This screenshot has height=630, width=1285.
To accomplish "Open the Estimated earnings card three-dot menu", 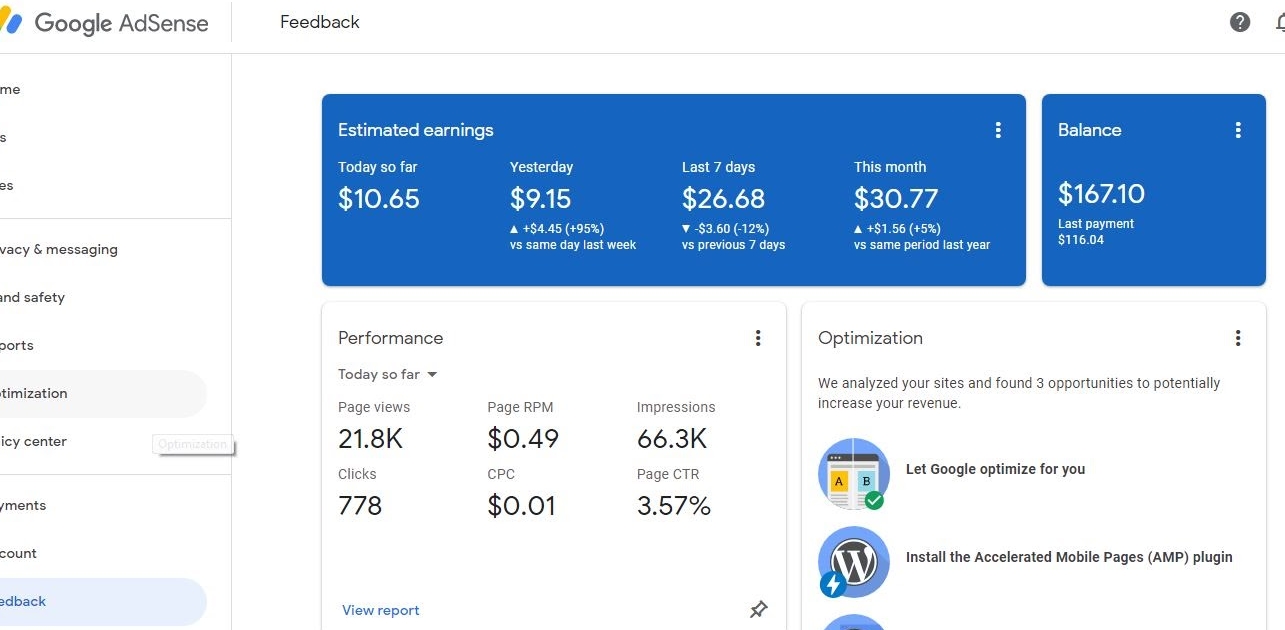I will 998,130.
